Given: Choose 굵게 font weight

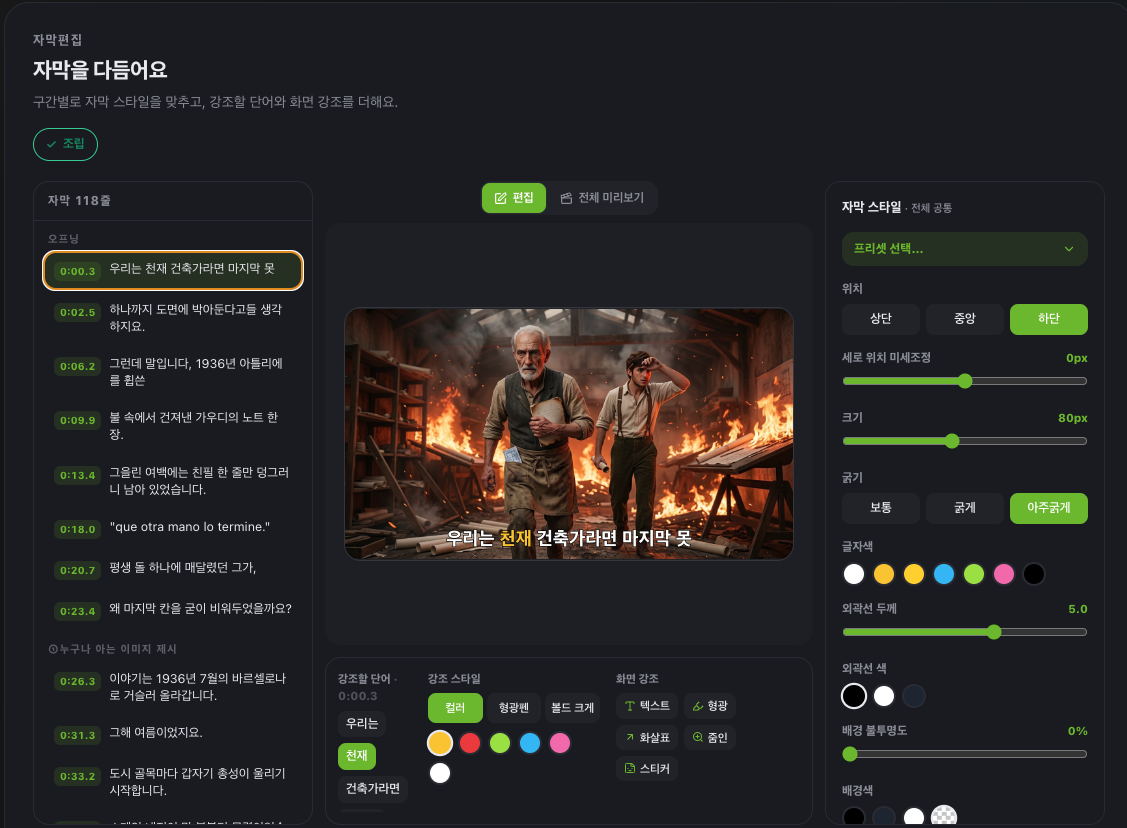Looking at the screenshot, I should point(965,507).
